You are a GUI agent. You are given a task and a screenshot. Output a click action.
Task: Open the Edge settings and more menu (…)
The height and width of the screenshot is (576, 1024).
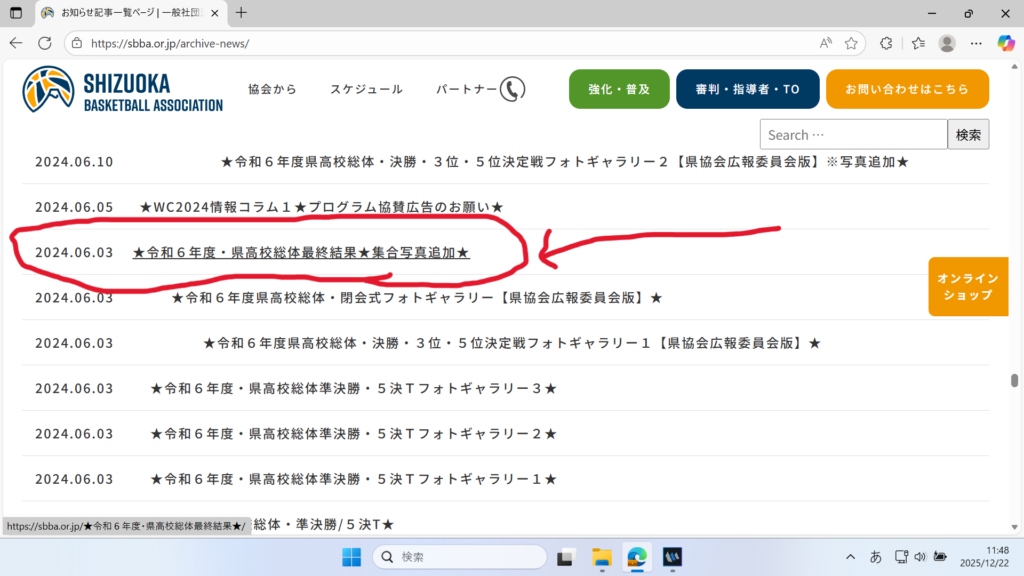[976, 43]
